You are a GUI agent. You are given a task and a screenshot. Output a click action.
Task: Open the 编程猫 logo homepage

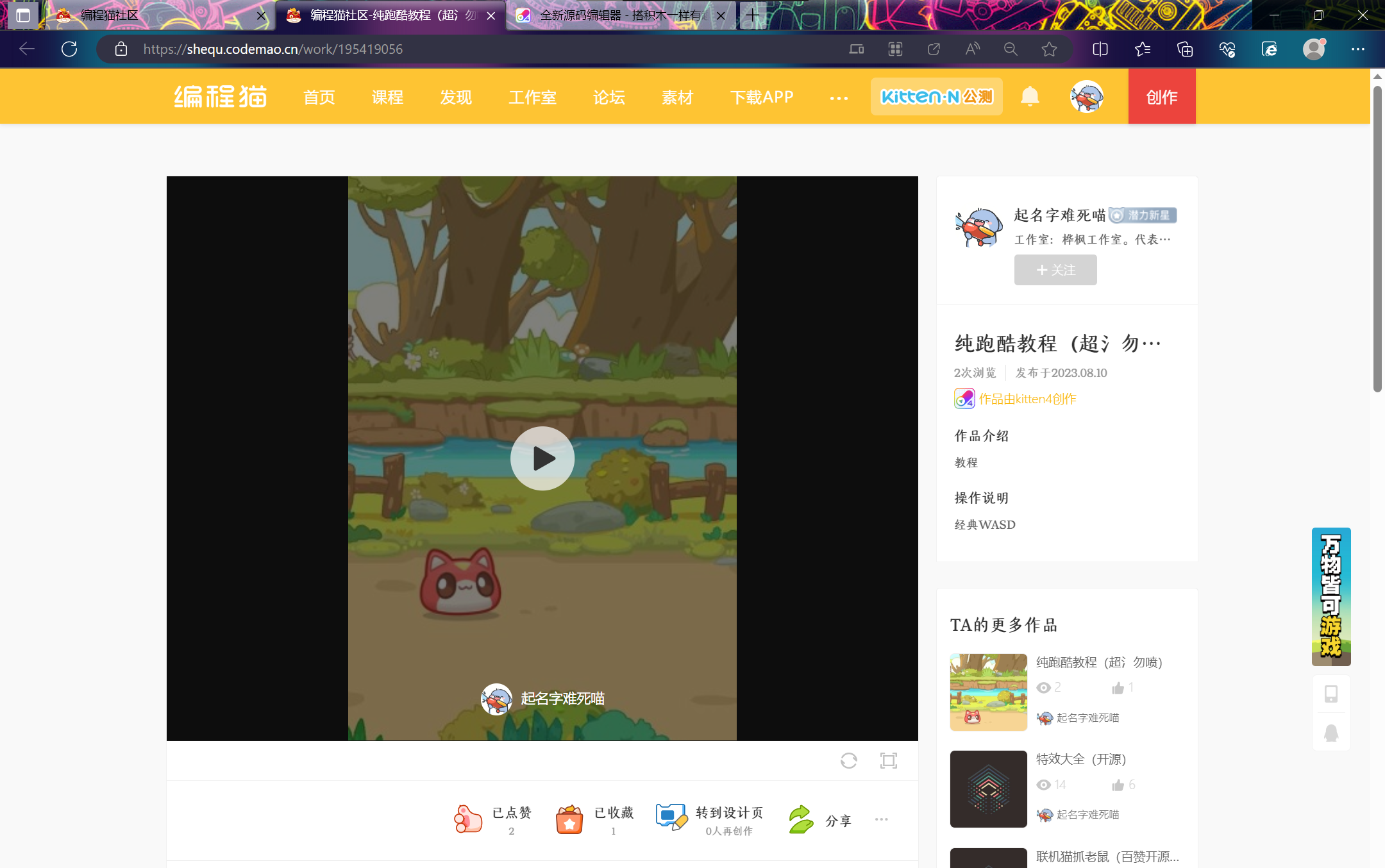[x=221, y=97]
